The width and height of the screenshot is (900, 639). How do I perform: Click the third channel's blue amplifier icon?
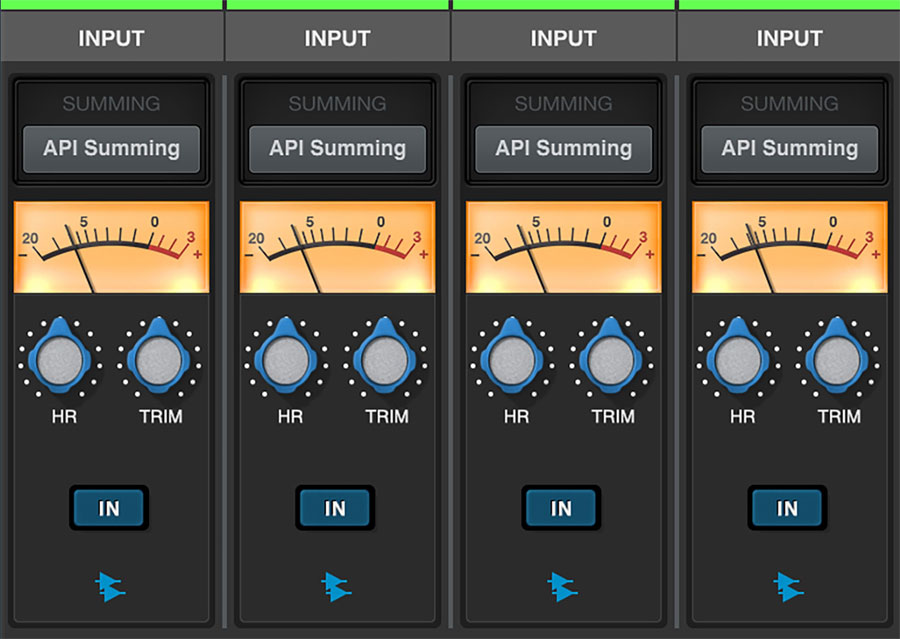(562, 586)
